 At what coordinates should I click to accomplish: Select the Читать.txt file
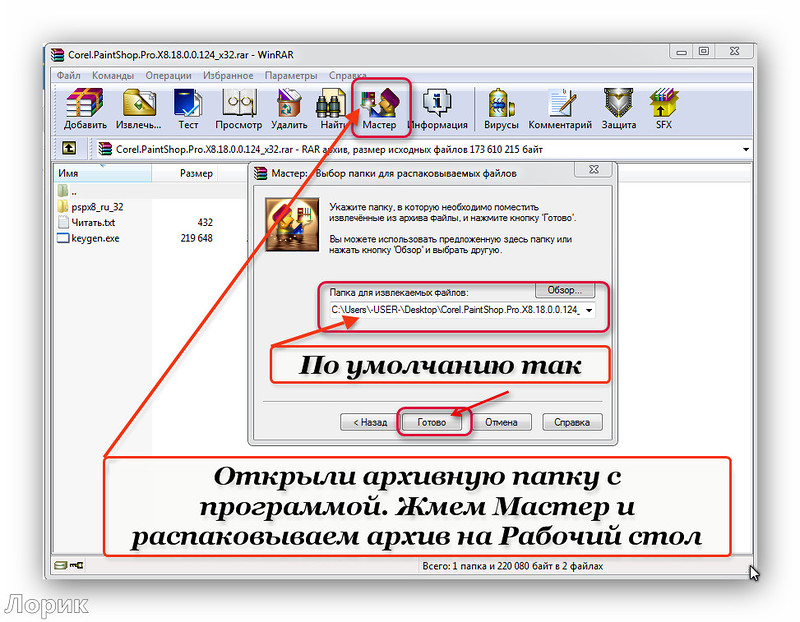[86, 222]
